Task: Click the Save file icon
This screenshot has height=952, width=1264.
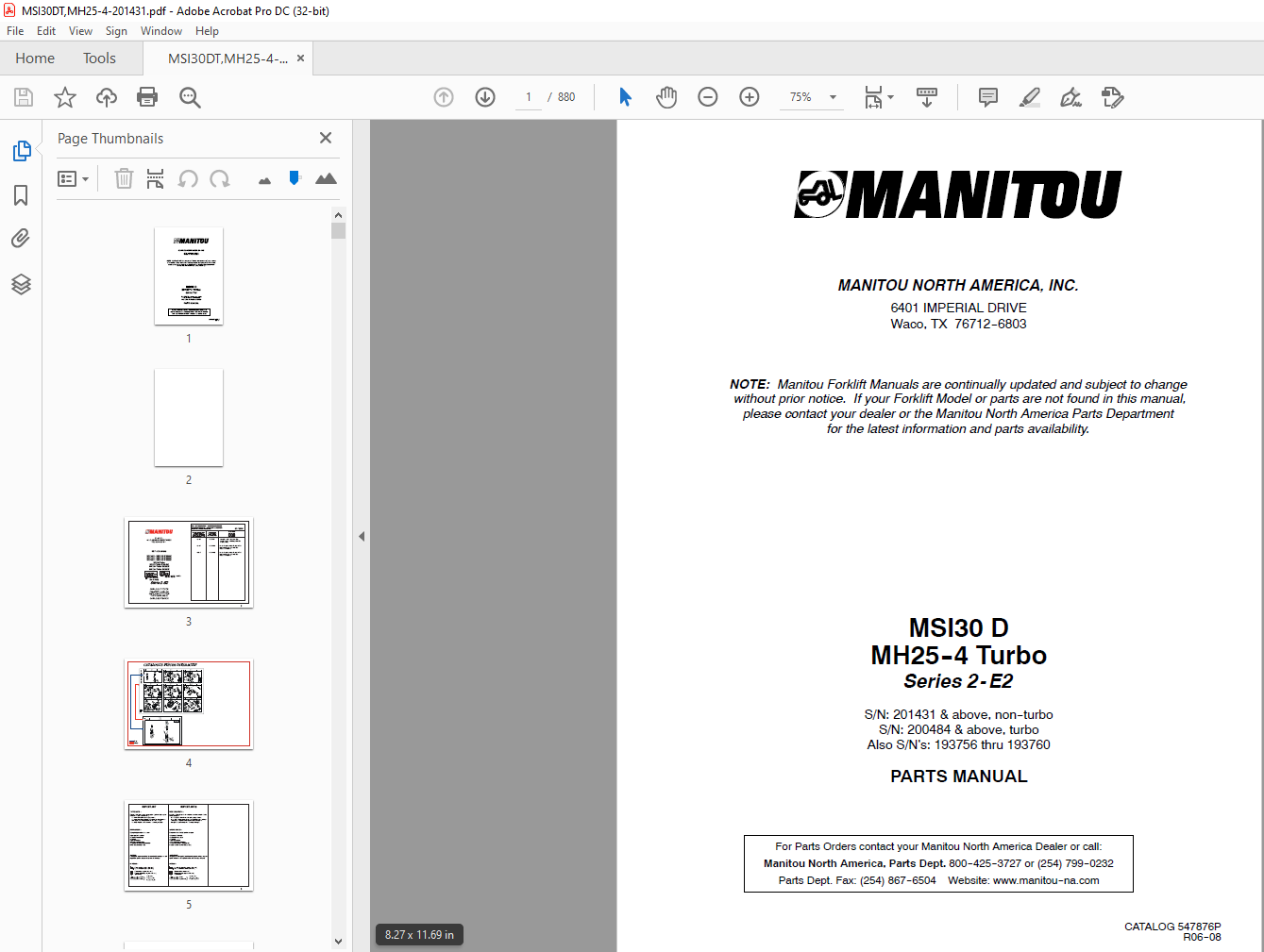Action: coord(24,97)
